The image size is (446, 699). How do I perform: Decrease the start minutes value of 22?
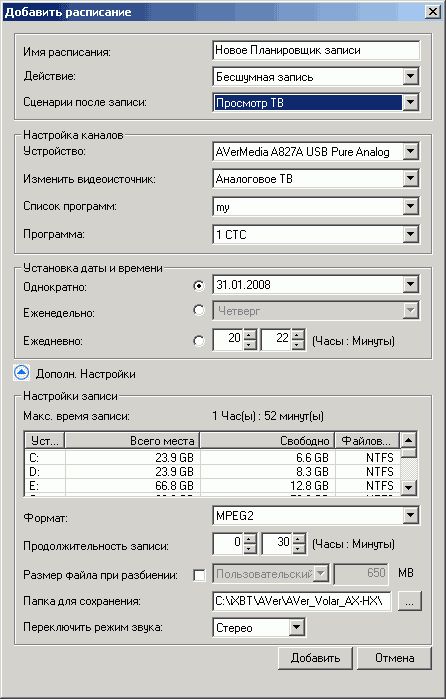click(x=298, y=345)
